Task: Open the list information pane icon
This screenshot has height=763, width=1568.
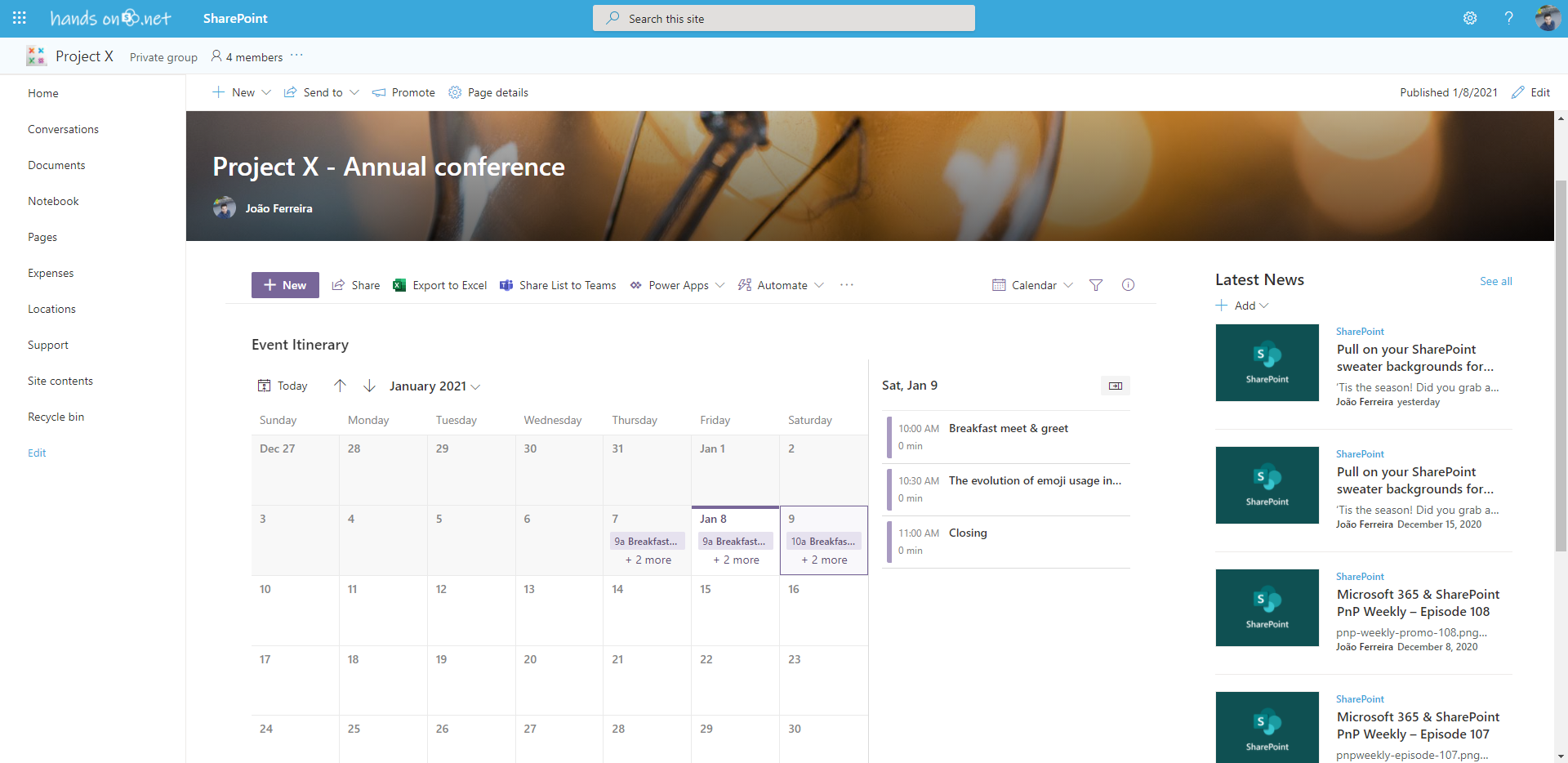Action: click(x=1128, y=285)
